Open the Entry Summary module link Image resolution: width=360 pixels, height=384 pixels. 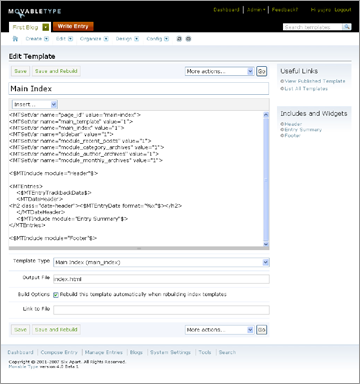pos(303,130)
